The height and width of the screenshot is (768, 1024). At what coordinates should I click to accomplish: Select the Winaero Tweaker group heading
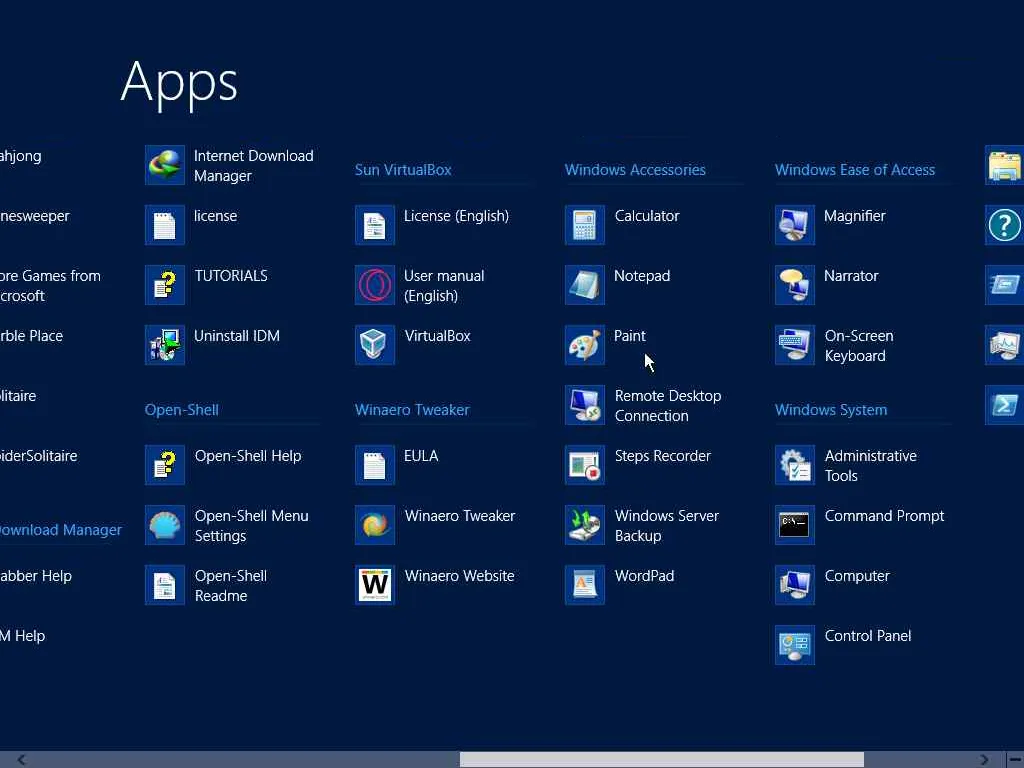click(412, 410)
